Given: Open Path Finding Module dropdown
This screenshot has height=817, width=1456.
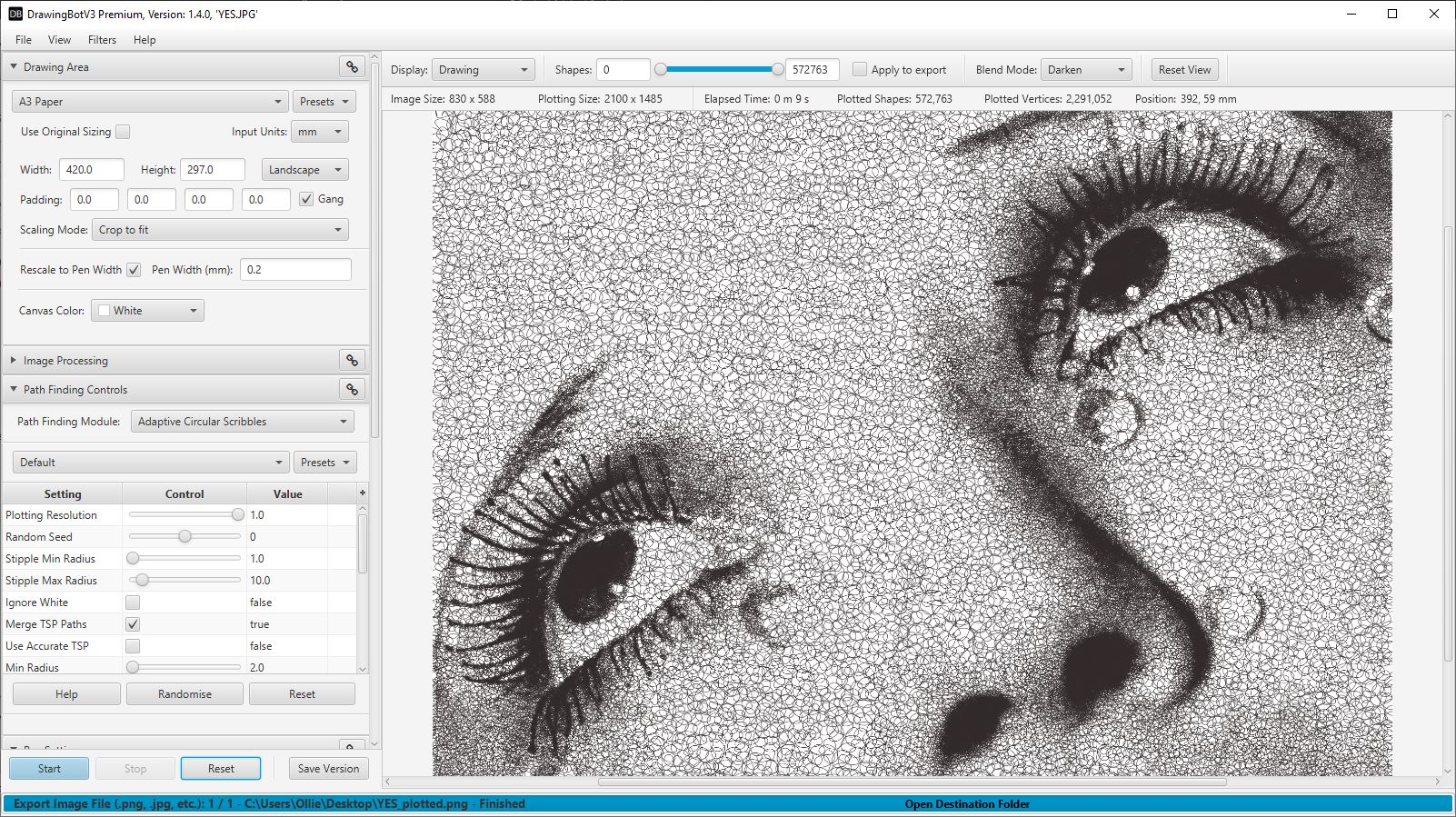Looking at the screenshot, I should click(x=243, y=422).
